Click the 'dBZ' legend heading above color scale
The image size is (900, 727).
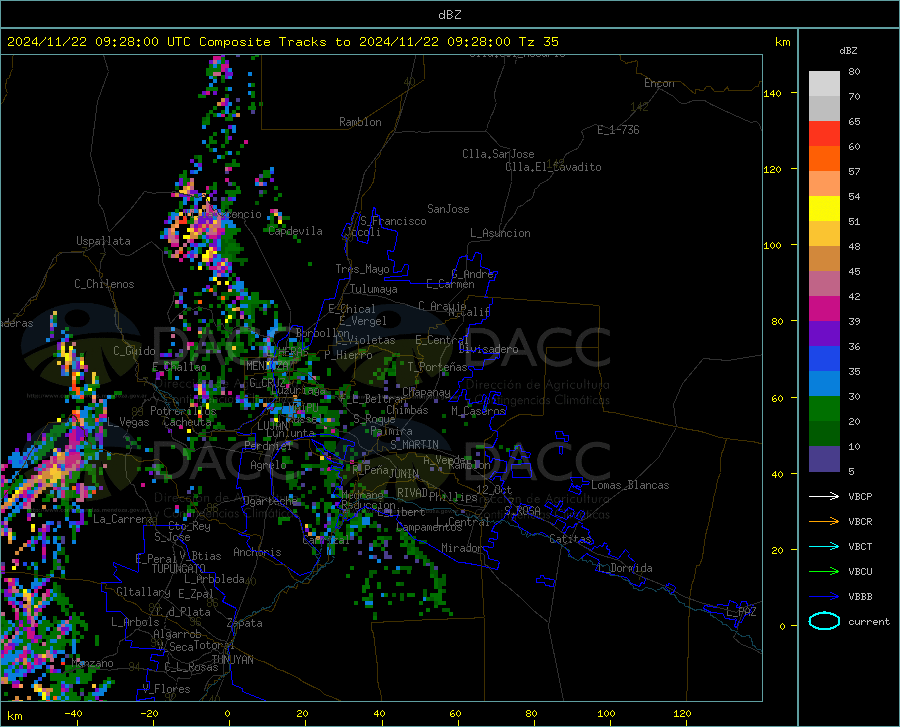tap(848, 51)
